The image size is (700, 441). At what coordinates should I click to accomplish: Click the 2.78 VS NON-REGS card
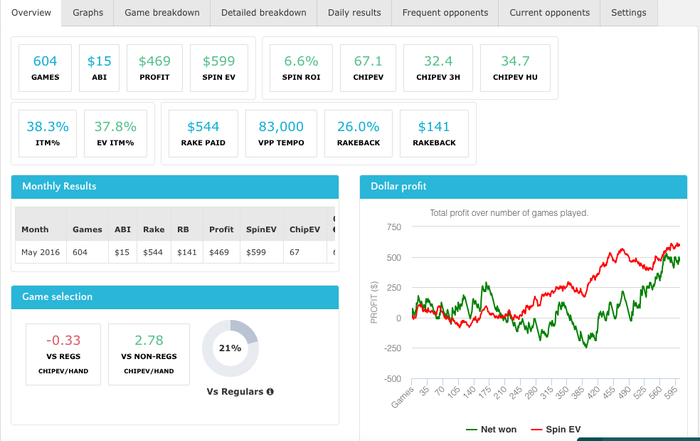tap(149, 354)
